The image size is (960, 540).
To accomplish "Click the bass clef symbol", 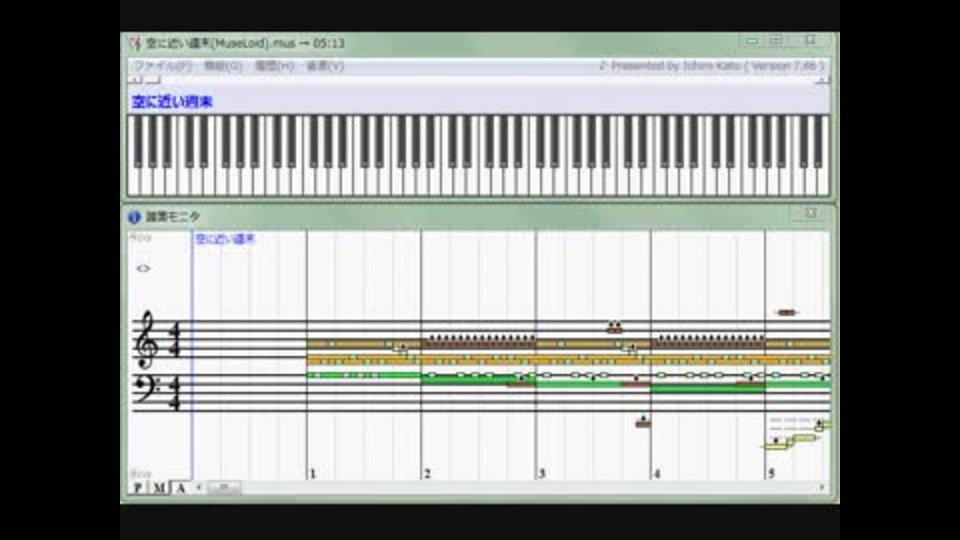I will tap(146, 389).
